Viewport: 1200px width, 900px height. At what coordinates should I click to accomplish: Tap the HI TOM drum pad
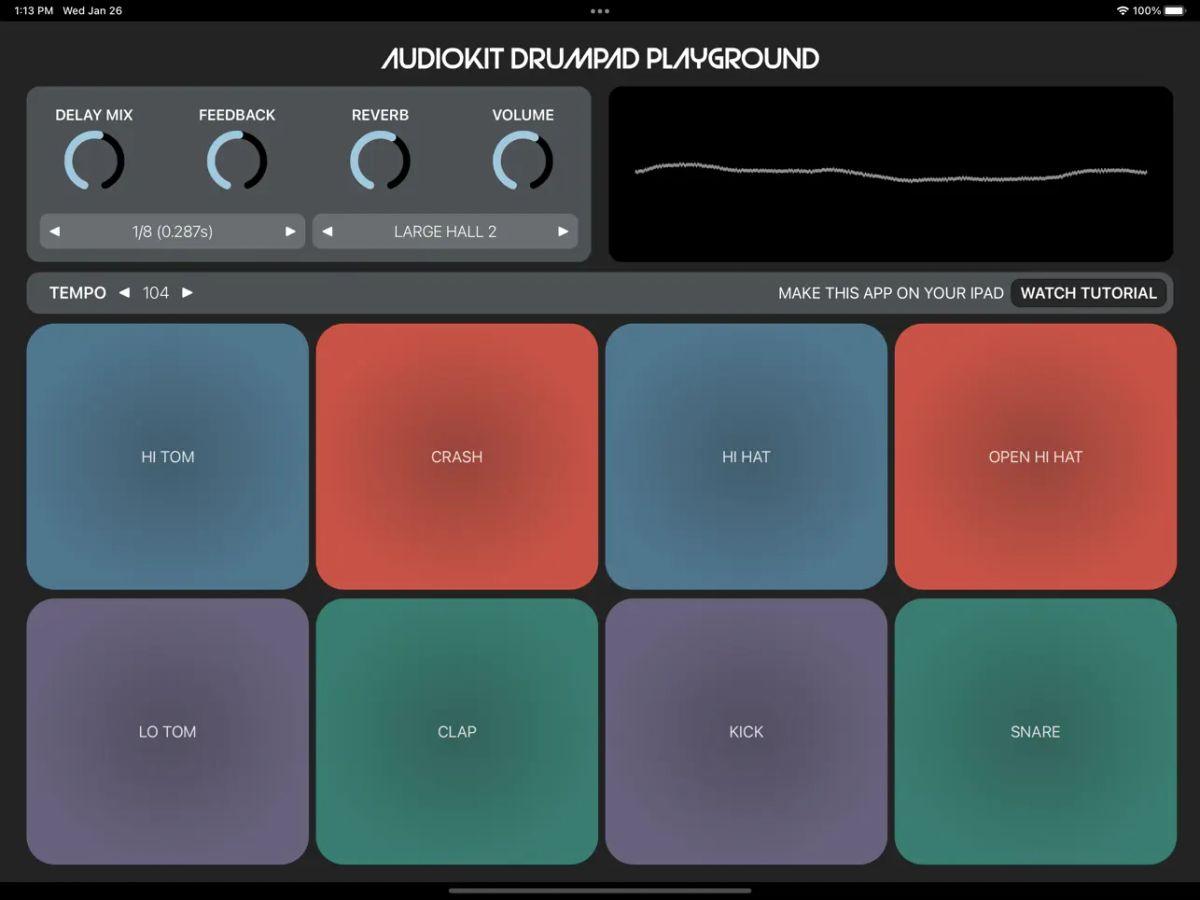tap(168, 456)
